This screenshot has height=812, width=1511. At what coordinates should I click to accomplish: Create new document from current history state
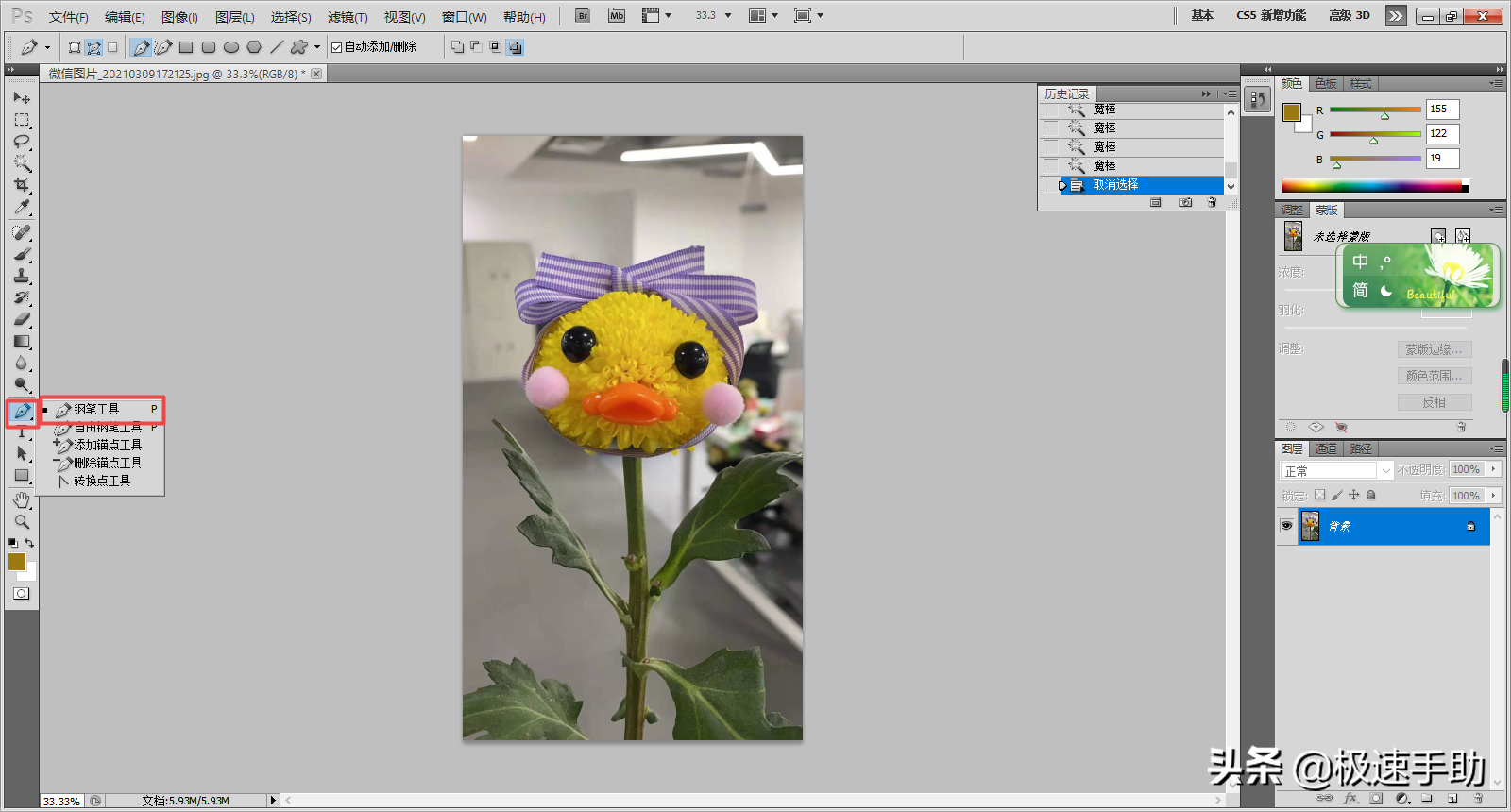[x=1156, y=202]
